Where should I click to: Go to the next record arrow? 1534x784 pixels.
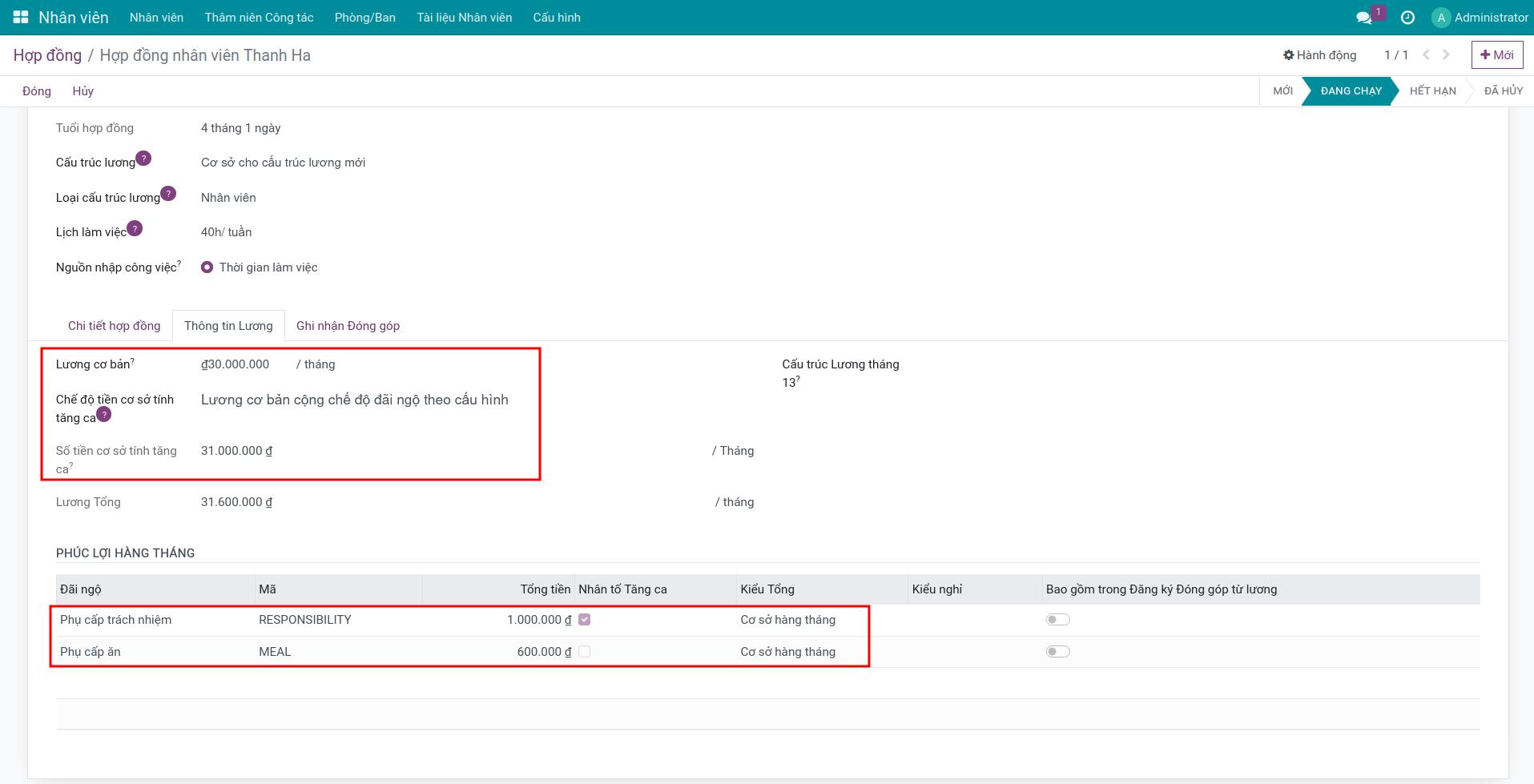point(1446,54)
